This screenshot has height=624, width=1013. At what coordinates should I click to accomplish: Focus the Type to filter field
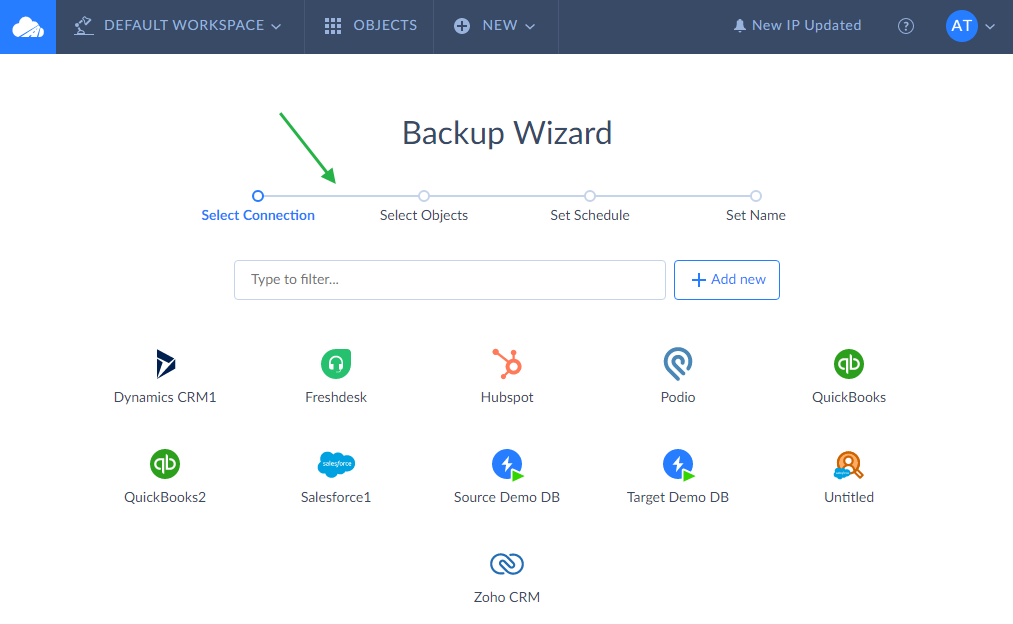[x=450, y=280]
